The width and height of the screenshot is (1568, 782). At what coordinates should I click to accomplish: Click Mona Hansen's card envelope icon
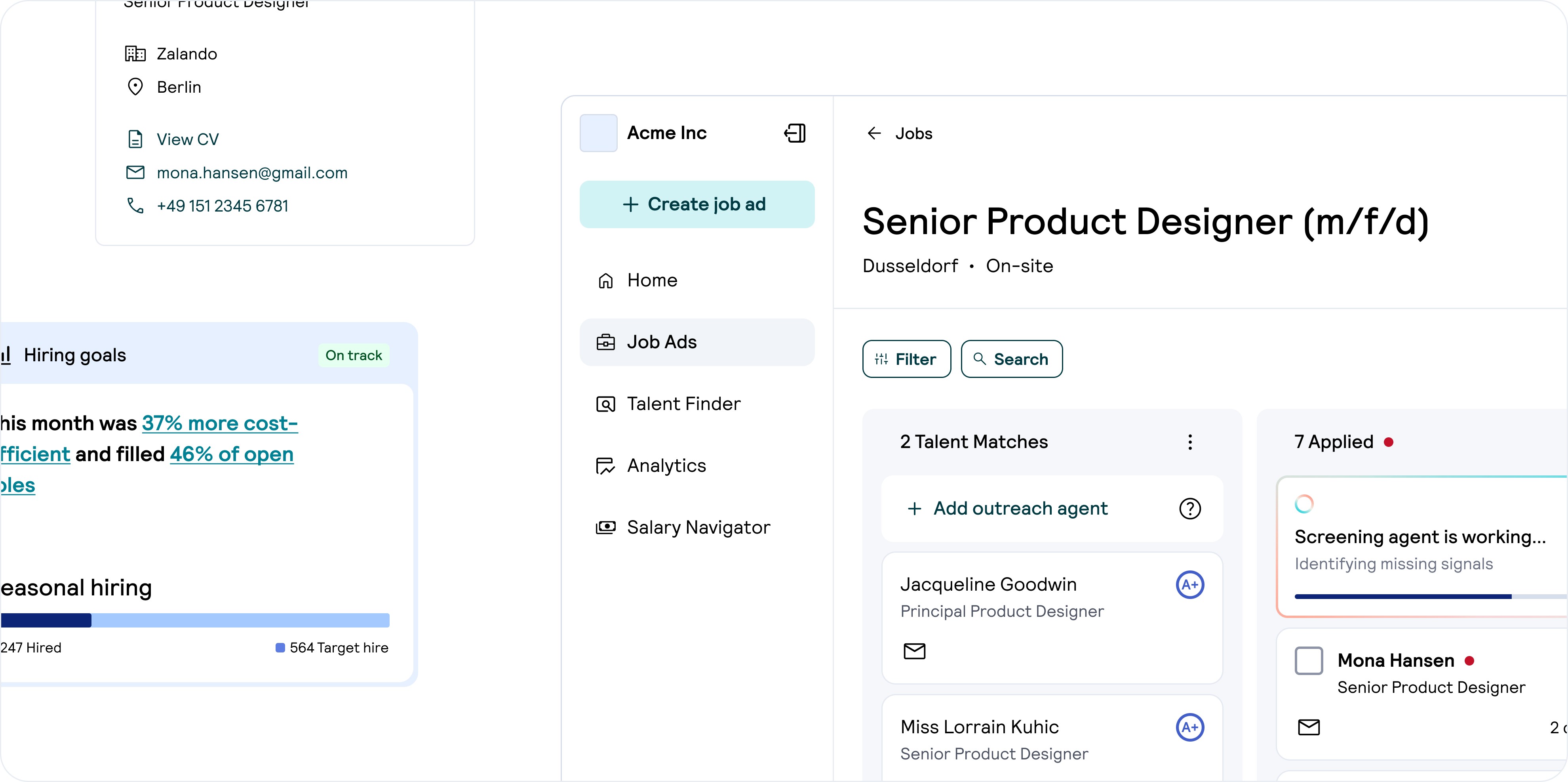(x=1309, y=727)
